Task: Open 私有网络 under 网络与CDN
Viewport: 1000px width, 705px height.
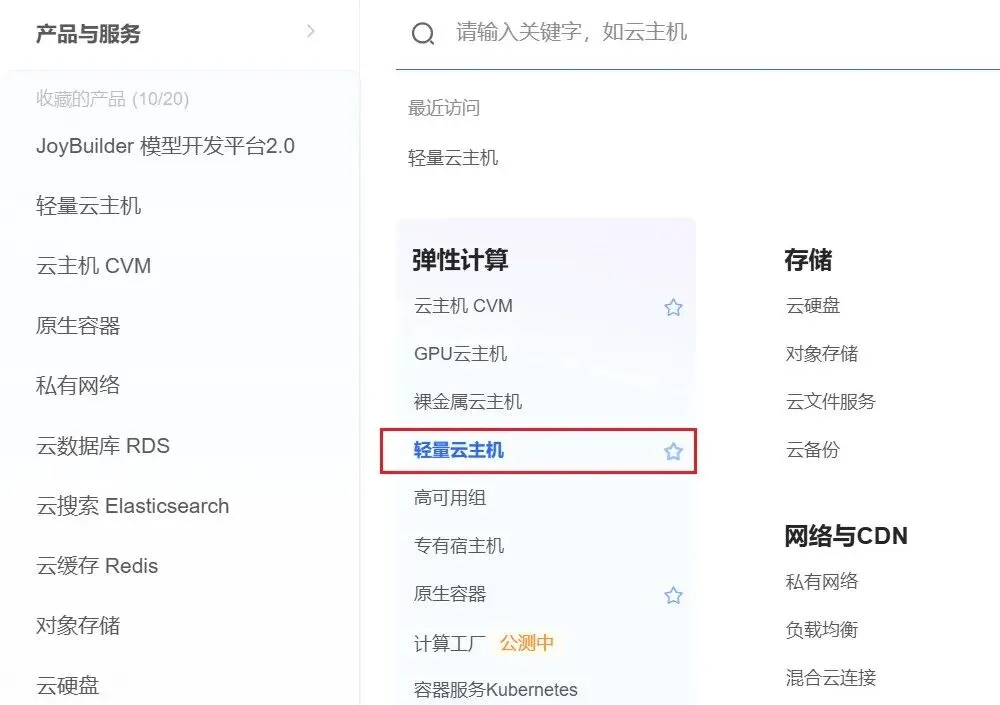Action: tap(821, 581)
